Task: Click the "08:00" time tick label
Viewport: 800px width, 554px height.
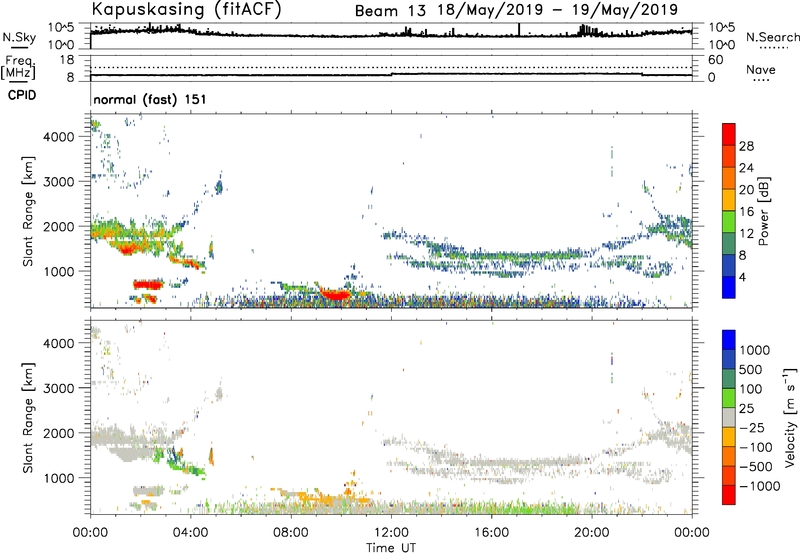Action: (291, 533)
